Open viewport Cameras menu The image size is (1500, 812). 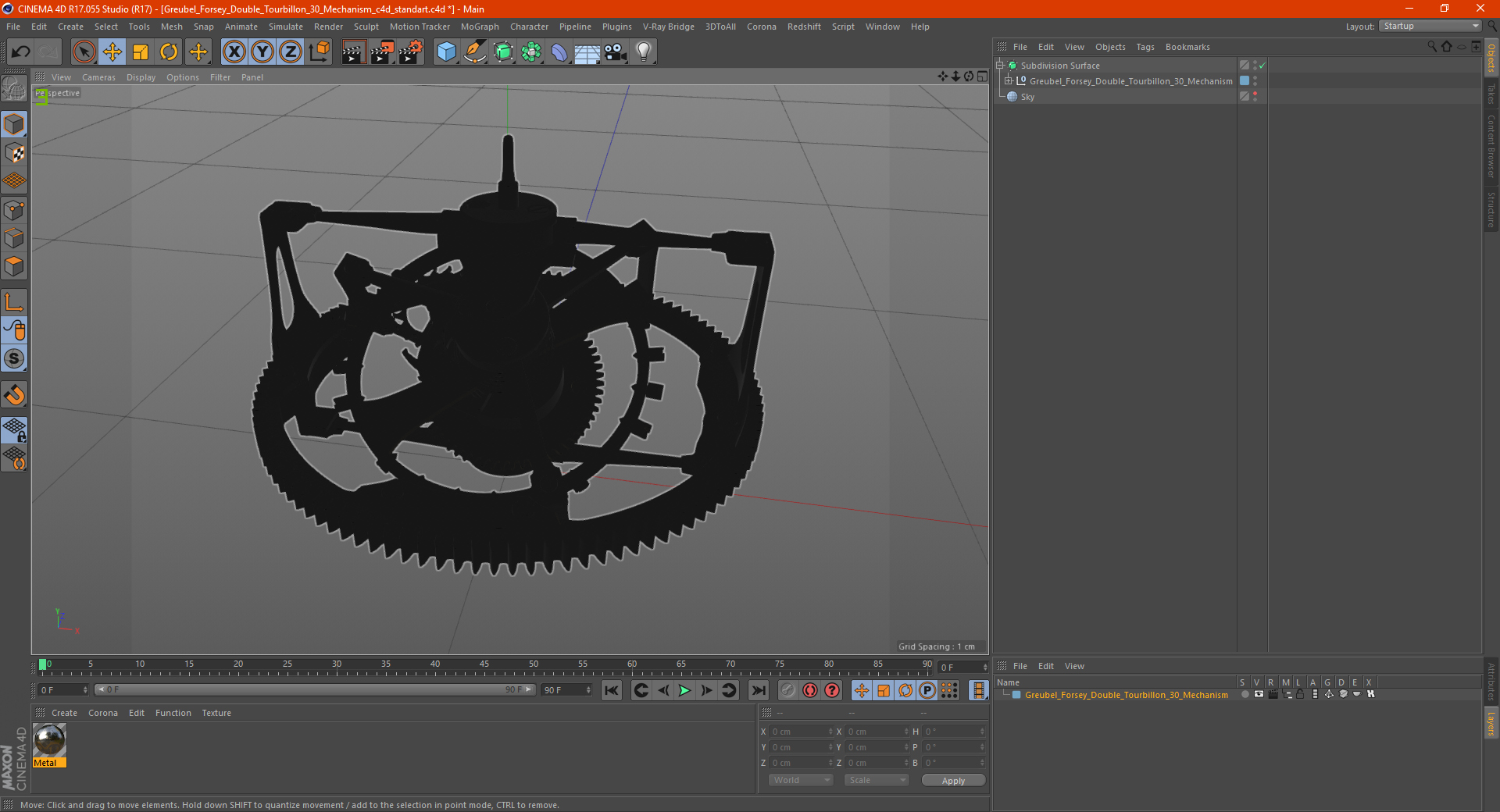pos(98,77)
